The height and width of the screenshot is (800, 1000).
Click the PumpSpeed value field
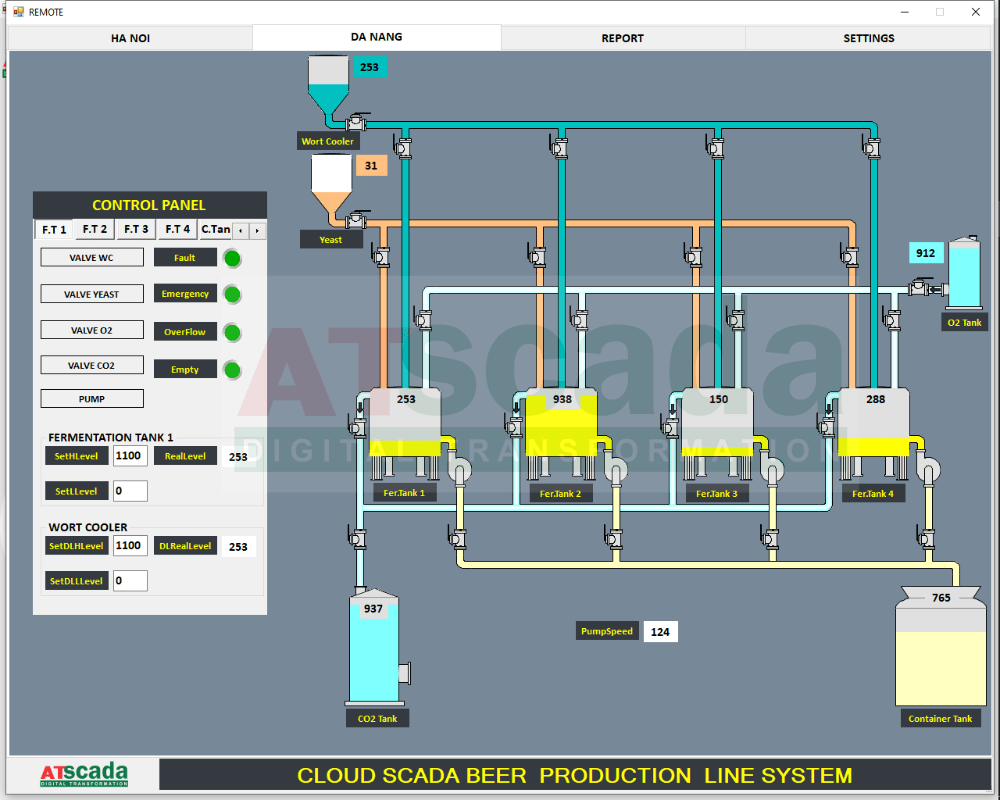(x=660, y=632)
